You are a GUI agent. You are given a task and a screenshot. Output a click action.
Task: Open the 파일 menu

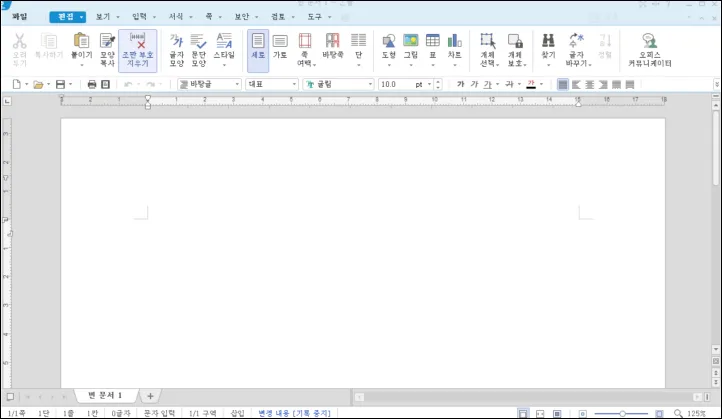20,17
